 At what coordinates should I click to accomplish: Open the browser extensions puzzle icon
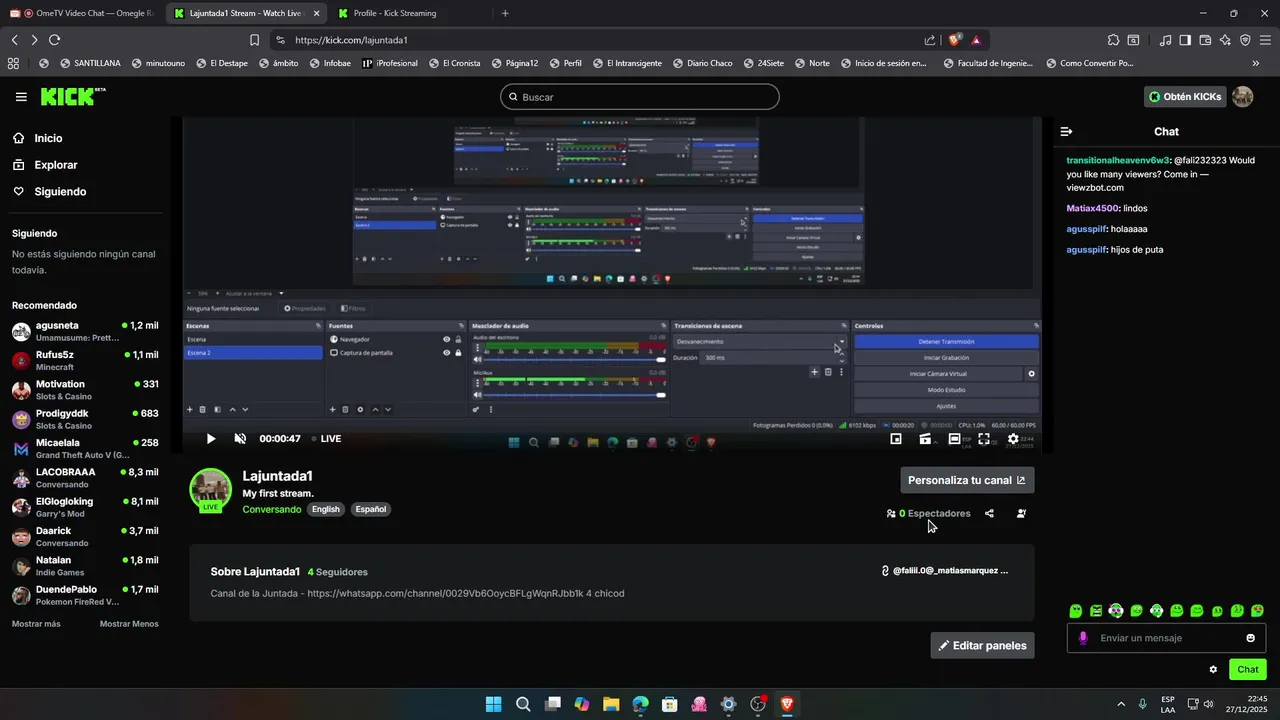1113,40
